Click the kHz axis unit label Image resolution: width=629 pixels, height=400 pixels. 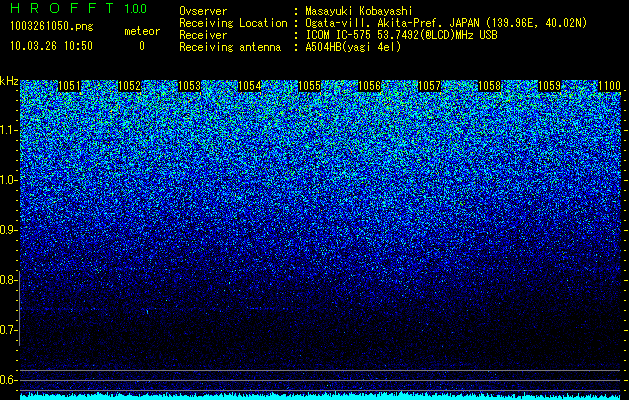tap(9, 81)
